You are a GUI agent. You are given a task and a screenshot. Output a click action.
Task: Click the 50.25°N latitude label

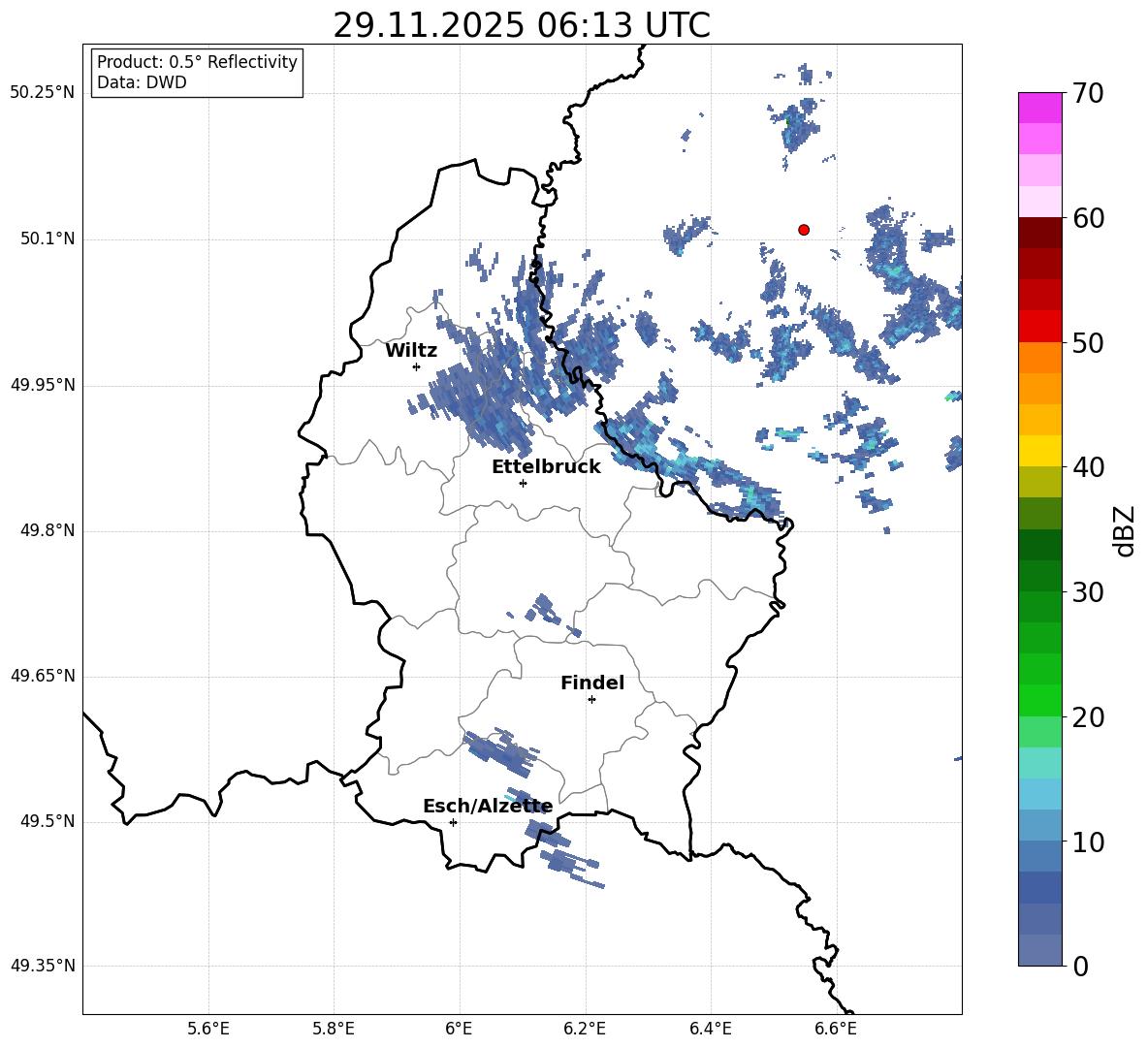[x=43, y=93]
